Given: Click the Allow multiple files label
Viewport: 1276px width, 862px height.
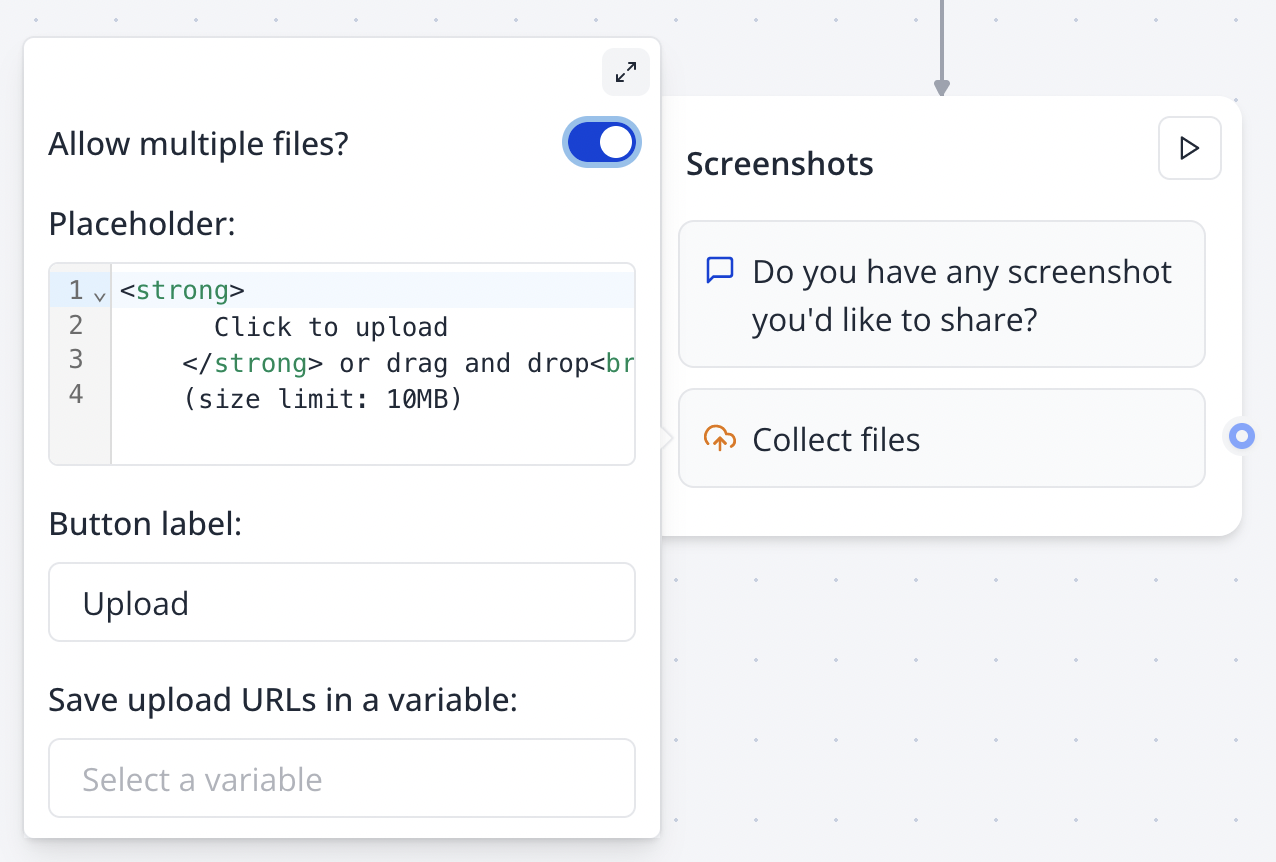Looking at the screenshot, I should click(x=198, y=143).
